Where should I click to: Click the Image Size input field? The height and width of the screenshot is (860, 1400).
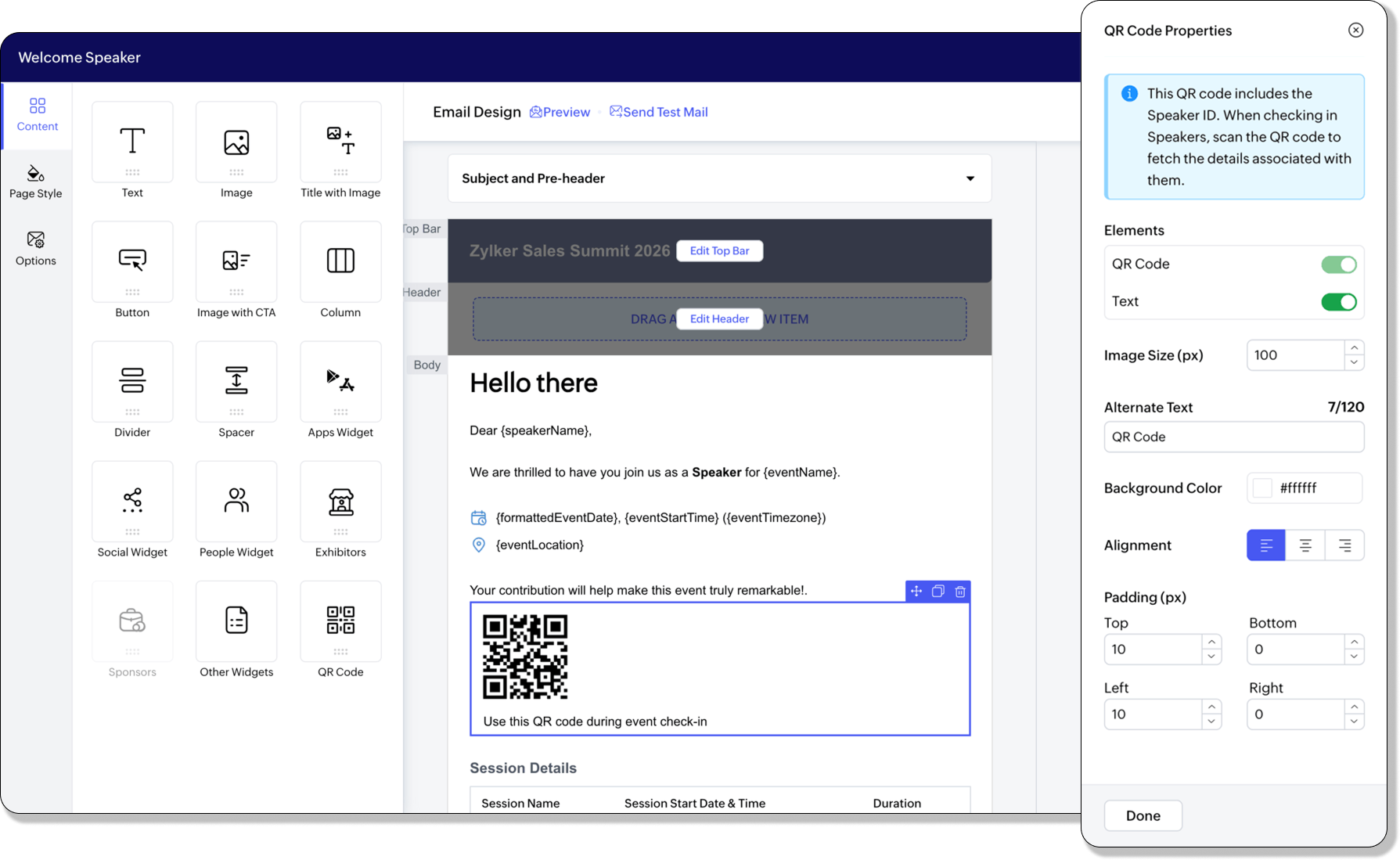point(1296,355)
